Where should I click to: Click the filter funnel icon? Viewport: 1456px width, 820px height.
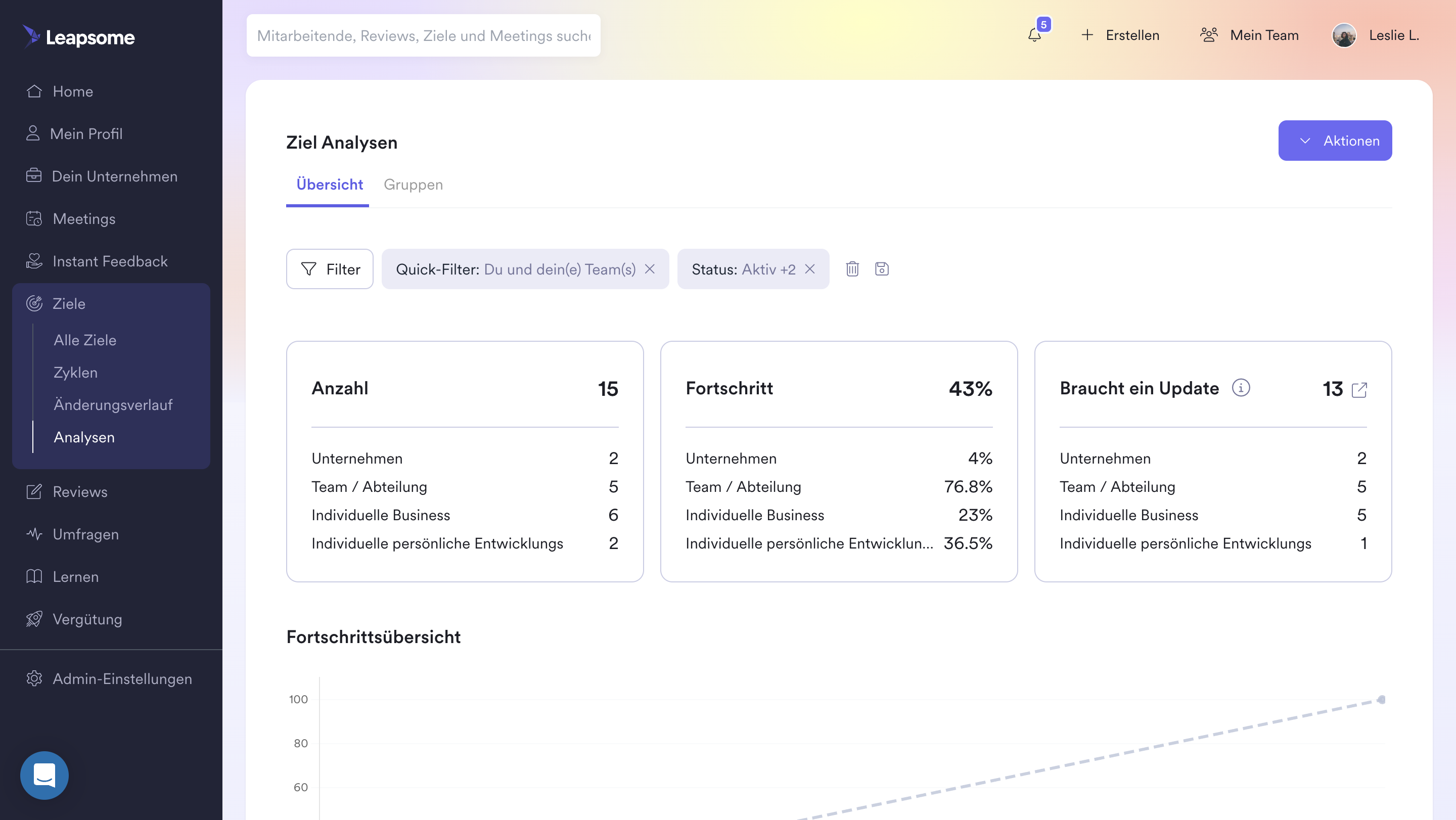(308, 269)
